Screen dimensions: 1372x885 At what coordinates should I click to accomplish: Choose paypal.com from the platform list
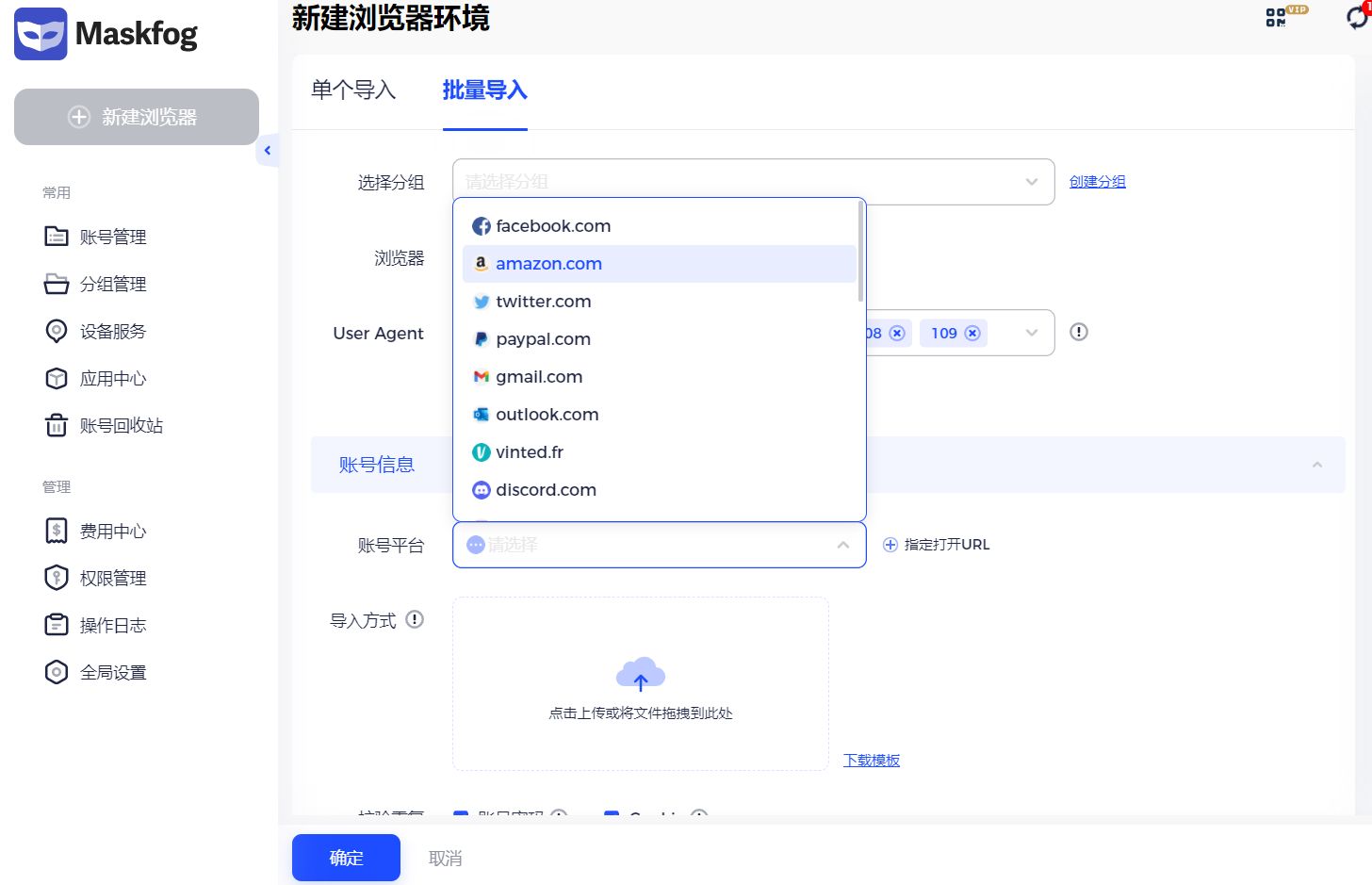tap(659, 339)
